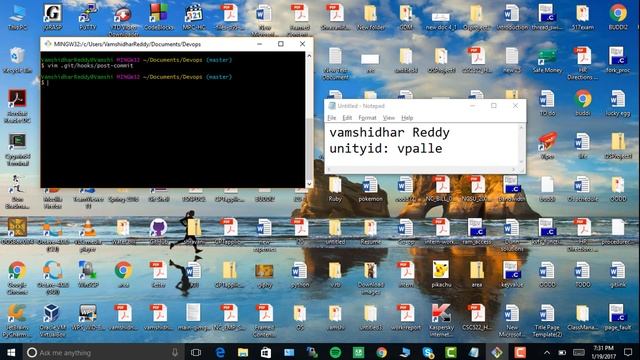Open the jGRASP desktop shortcut
Screen dimensions: 640x360
[x=53, y=17]
